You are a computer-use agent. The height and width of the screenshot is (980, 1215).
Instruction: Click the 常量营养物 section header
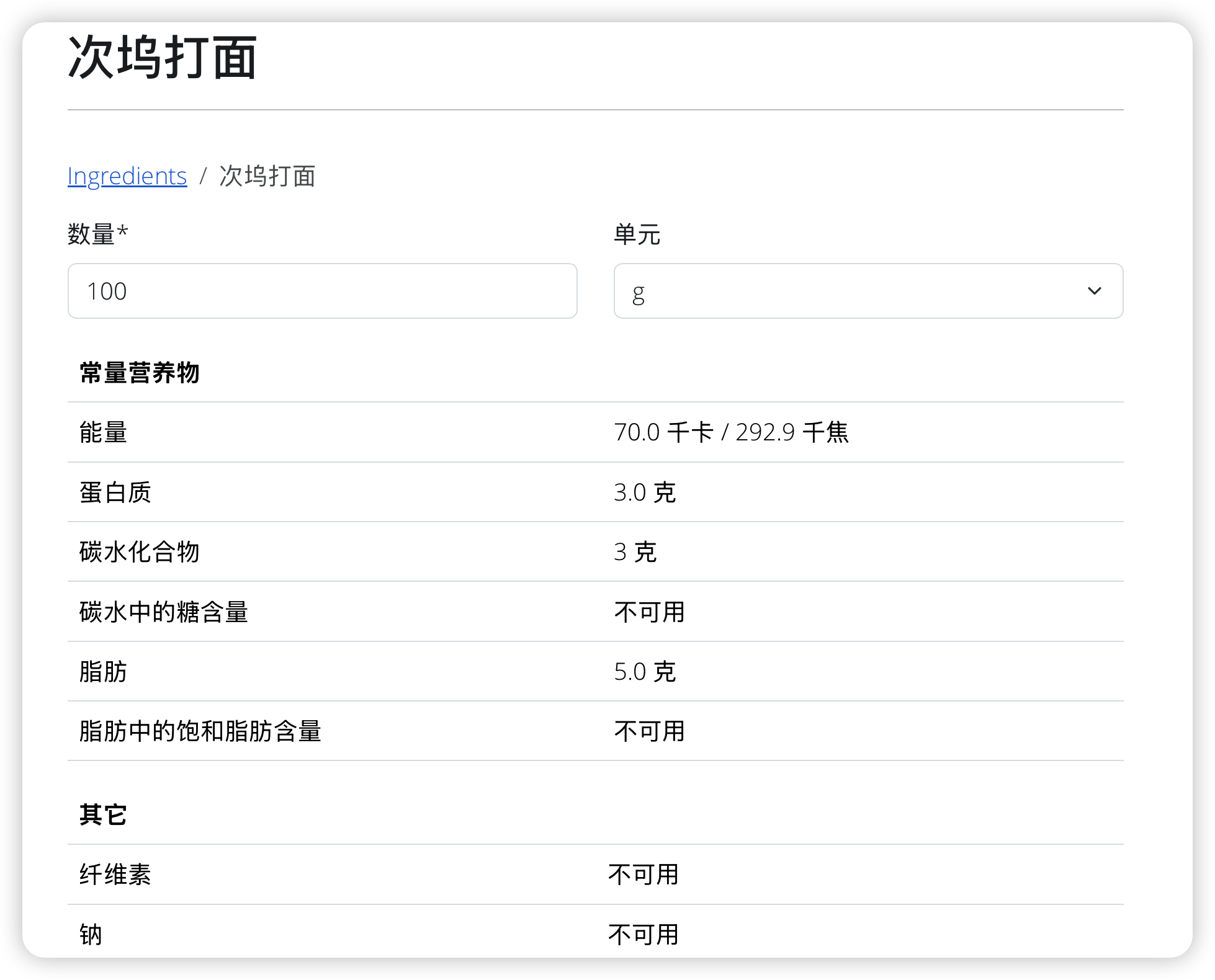tap(140, 373)
